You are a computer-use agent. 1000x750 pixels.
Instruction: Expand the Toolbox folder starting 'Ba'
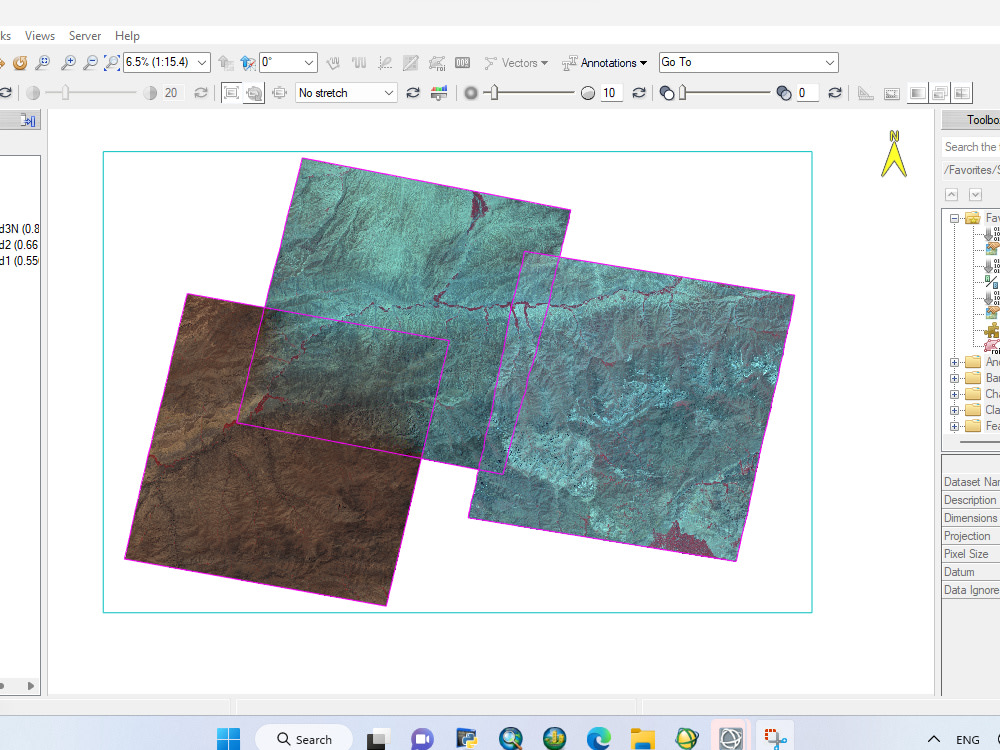click(954, 378)
